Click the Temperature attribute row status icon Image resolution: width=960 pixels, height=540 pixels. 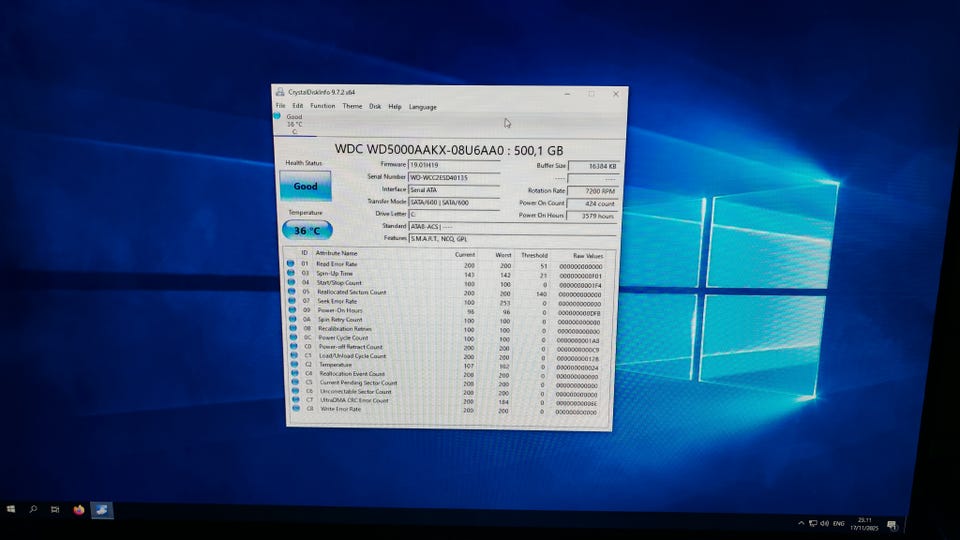pos(294,364)
